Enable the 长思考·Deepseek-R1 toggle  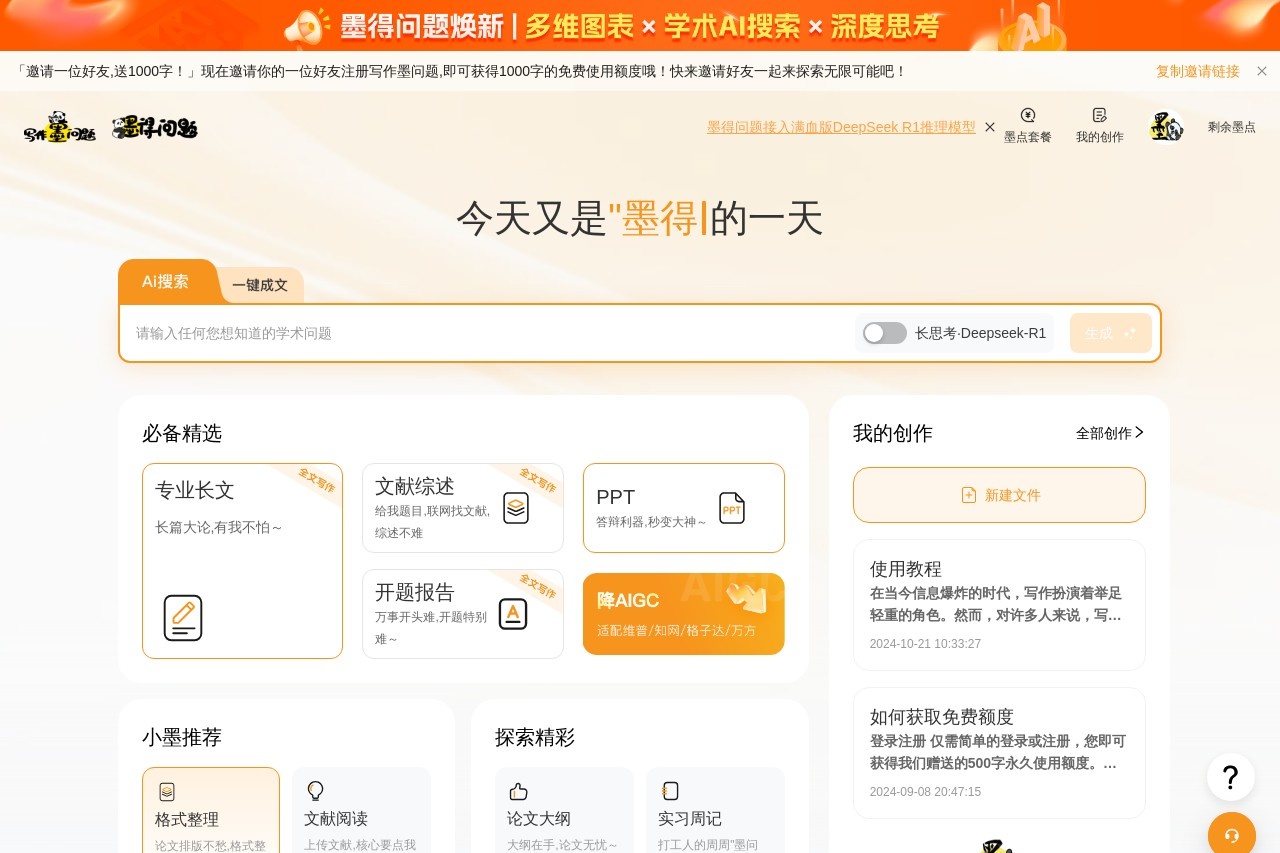pos(884,332)
